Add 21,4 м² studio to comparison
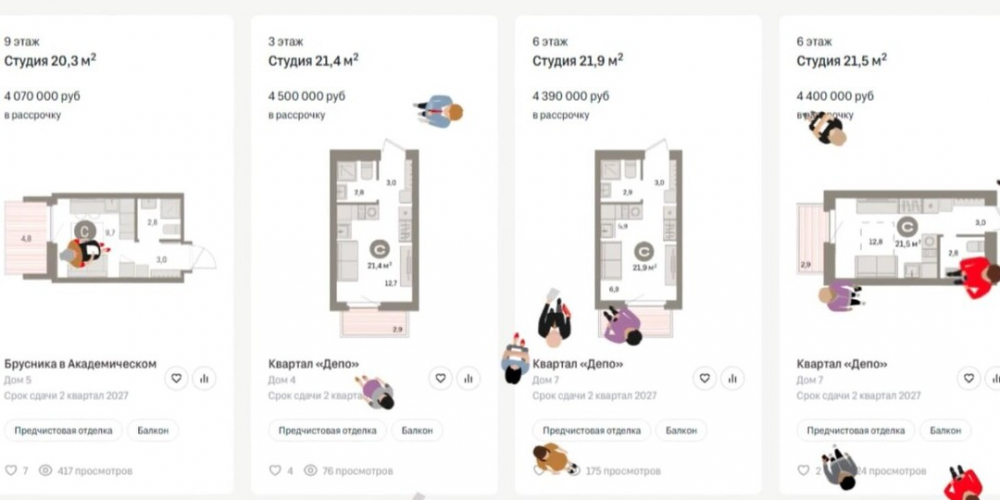The image size is (1000, 500). click(x=468, y=378)
